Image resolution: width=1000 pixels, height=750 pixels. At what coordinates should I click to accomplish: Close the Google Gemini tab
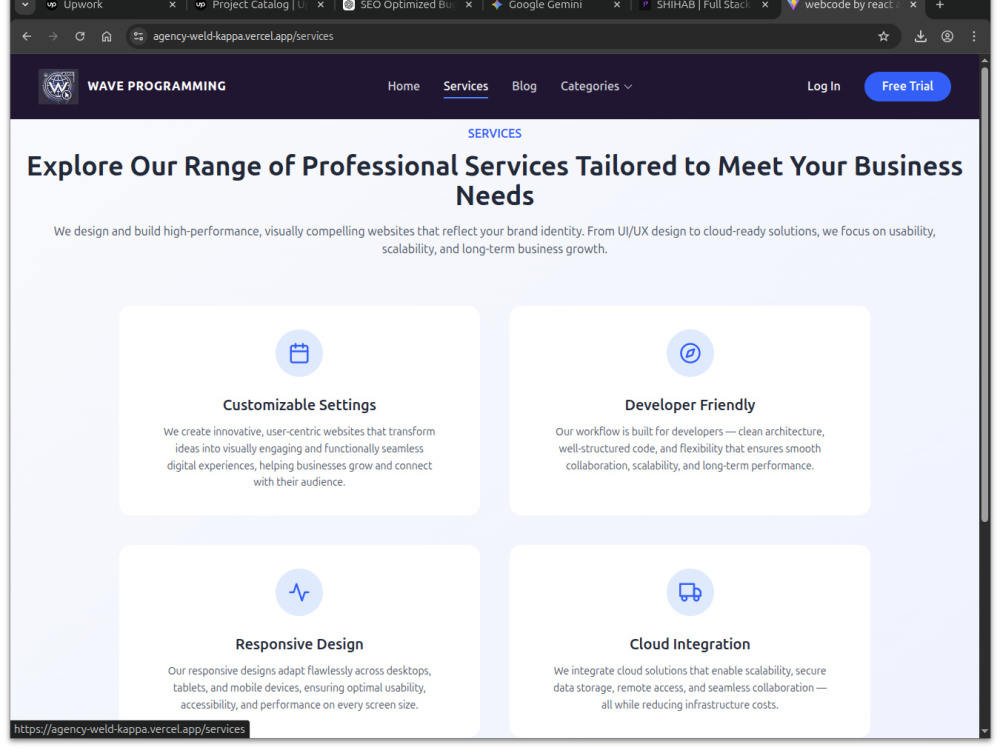click(617, 5)
